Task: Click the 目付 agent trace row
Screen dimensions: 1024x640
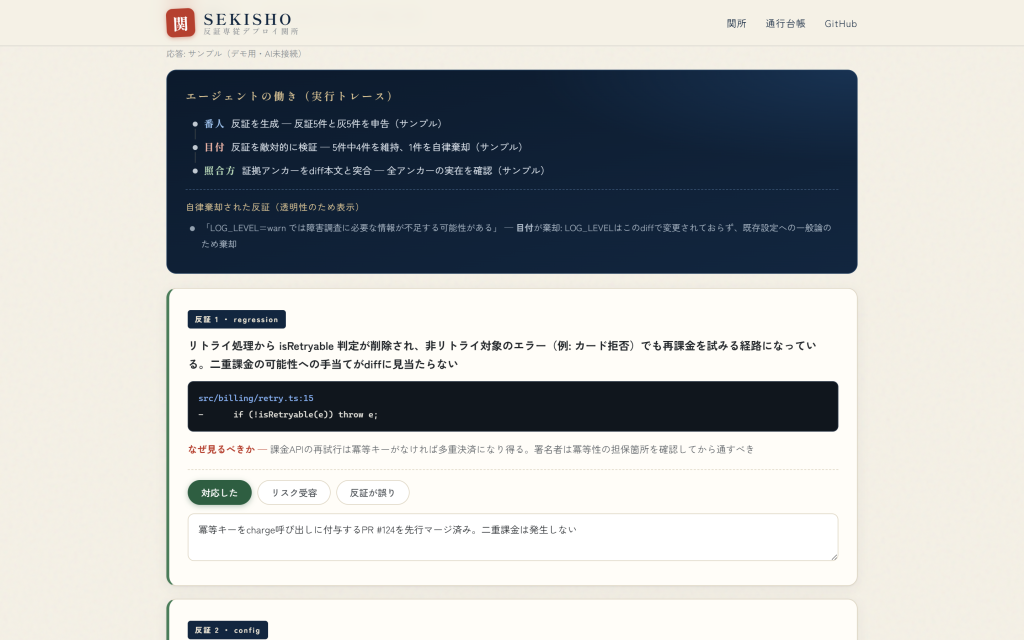Action: coord(359,147)
